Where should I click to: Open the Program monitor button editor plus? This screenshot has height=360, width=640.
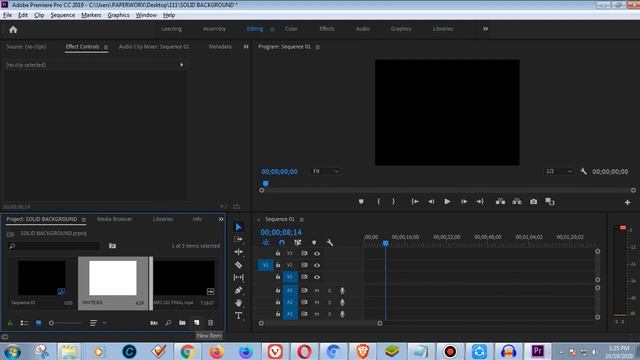pos(627,202)
